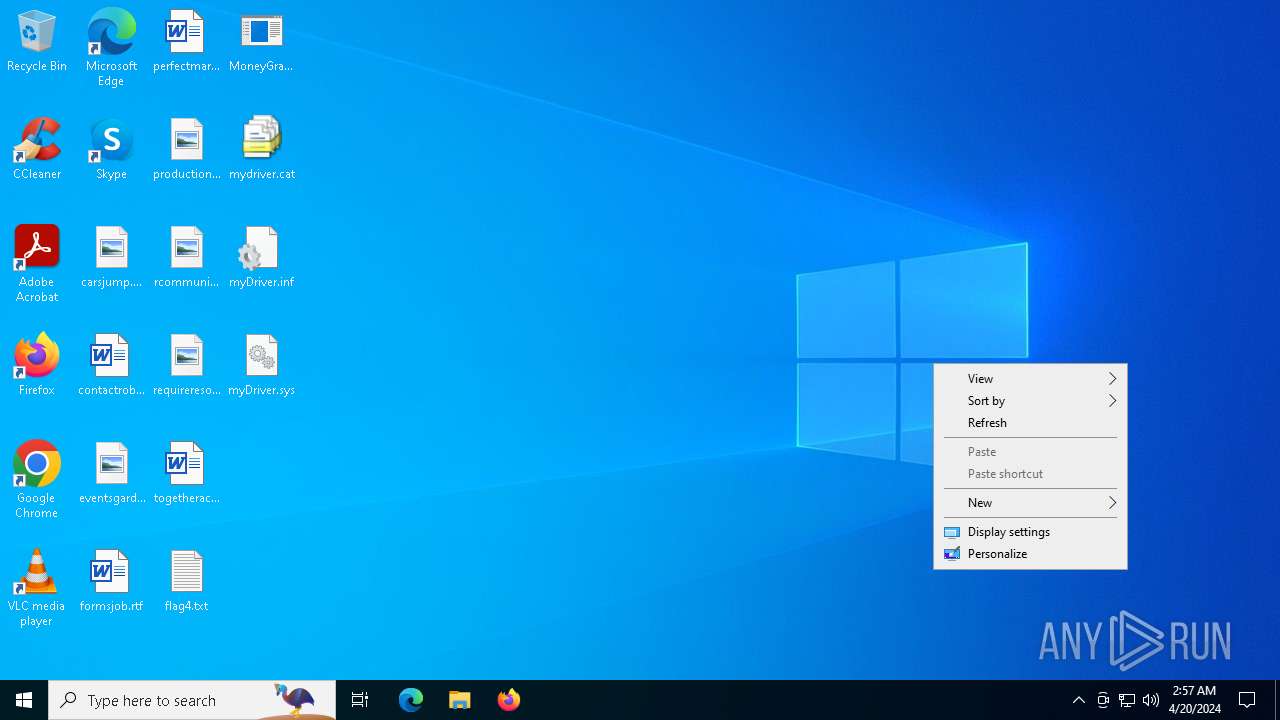Click the network tray icon
The width and height of the screenshot is (1280, 720).
(1127, 700)
